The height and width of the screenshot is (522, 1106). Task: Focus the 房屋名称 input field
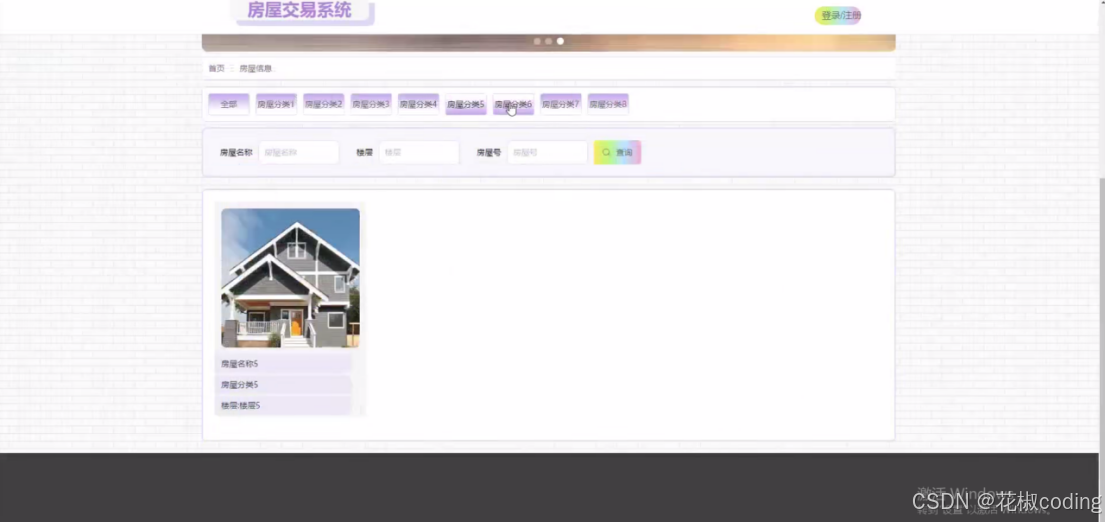click(x=298, y=152)
